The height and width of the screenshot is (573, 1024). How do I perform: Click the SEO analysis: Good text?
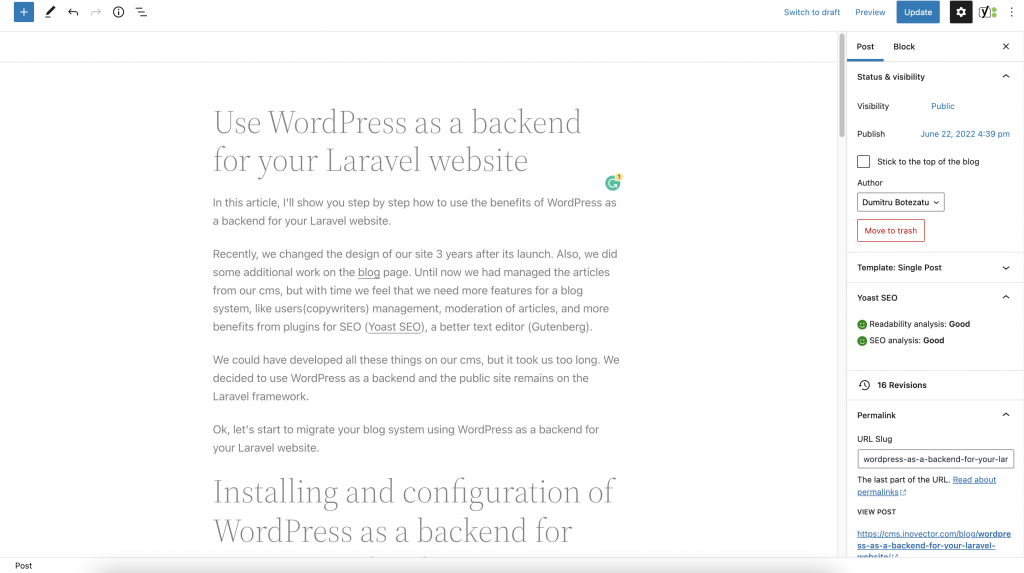[x=906, y=340]
